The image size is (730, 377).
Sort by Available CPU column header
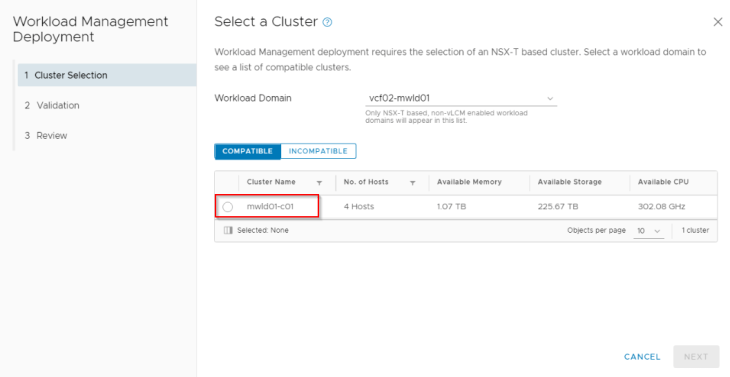tap(663, 182)
